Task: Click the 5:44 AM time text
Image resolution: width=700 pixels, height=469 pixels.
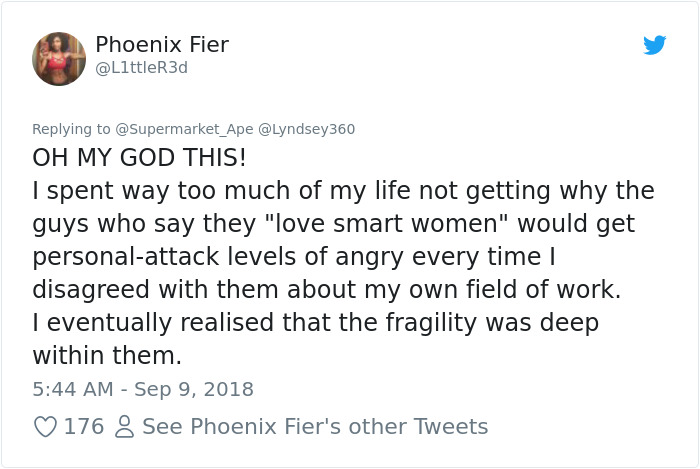Action: [x=71, y=389]
